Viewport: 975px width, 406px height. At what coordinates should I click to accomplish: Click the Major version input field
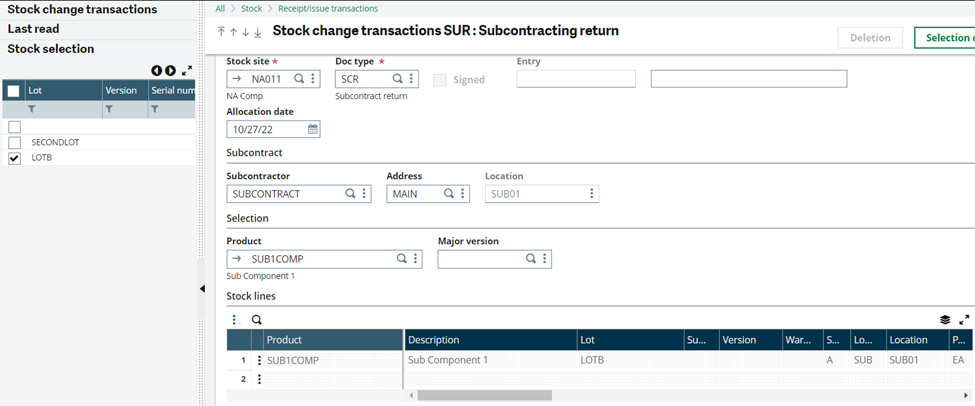point(481,259)
